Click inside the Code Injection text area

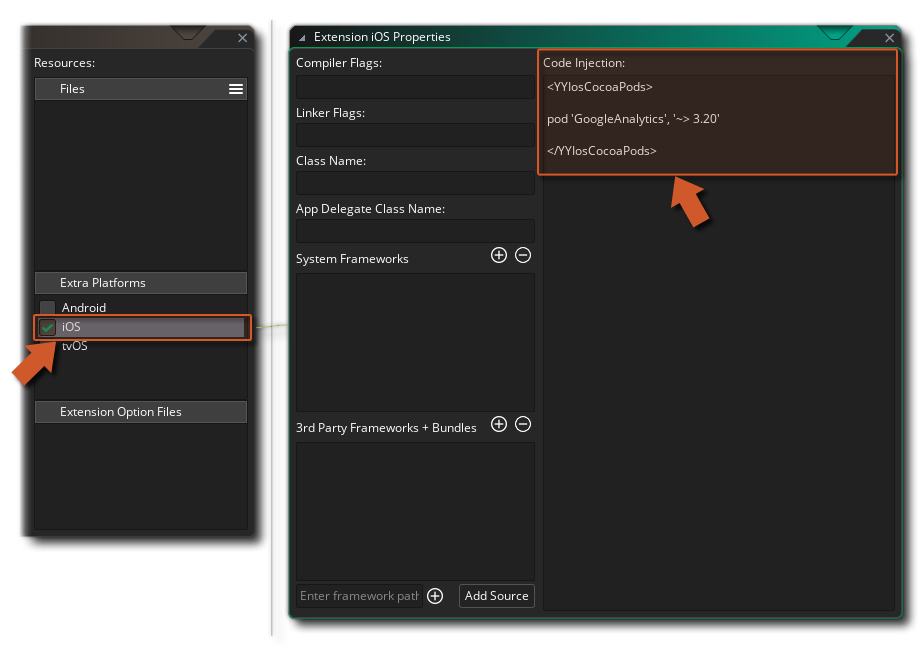[717, 120]
